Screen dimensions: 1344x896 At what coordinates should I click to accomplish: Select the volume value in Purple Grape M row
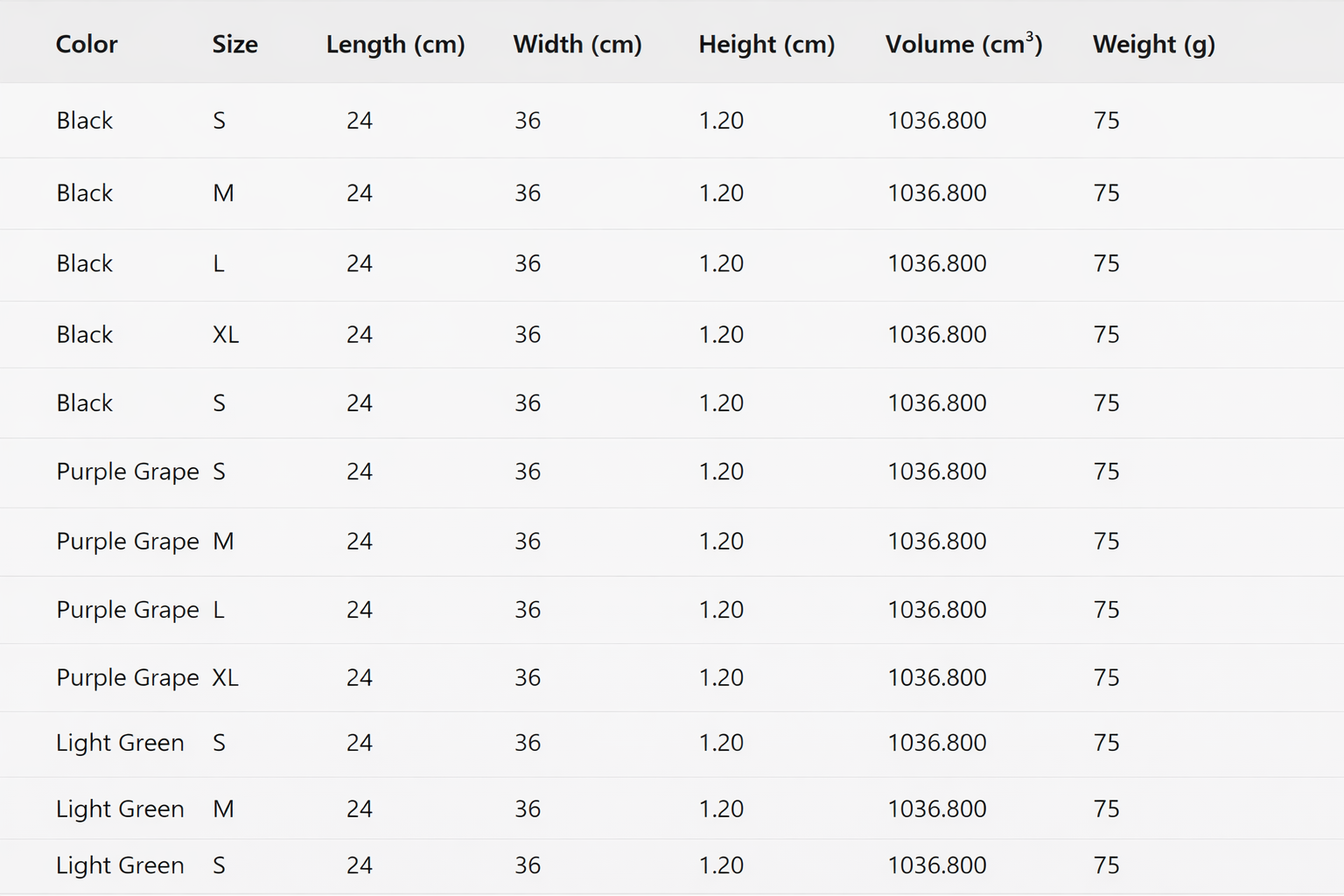pyautogui.click(x=936, y=542)
